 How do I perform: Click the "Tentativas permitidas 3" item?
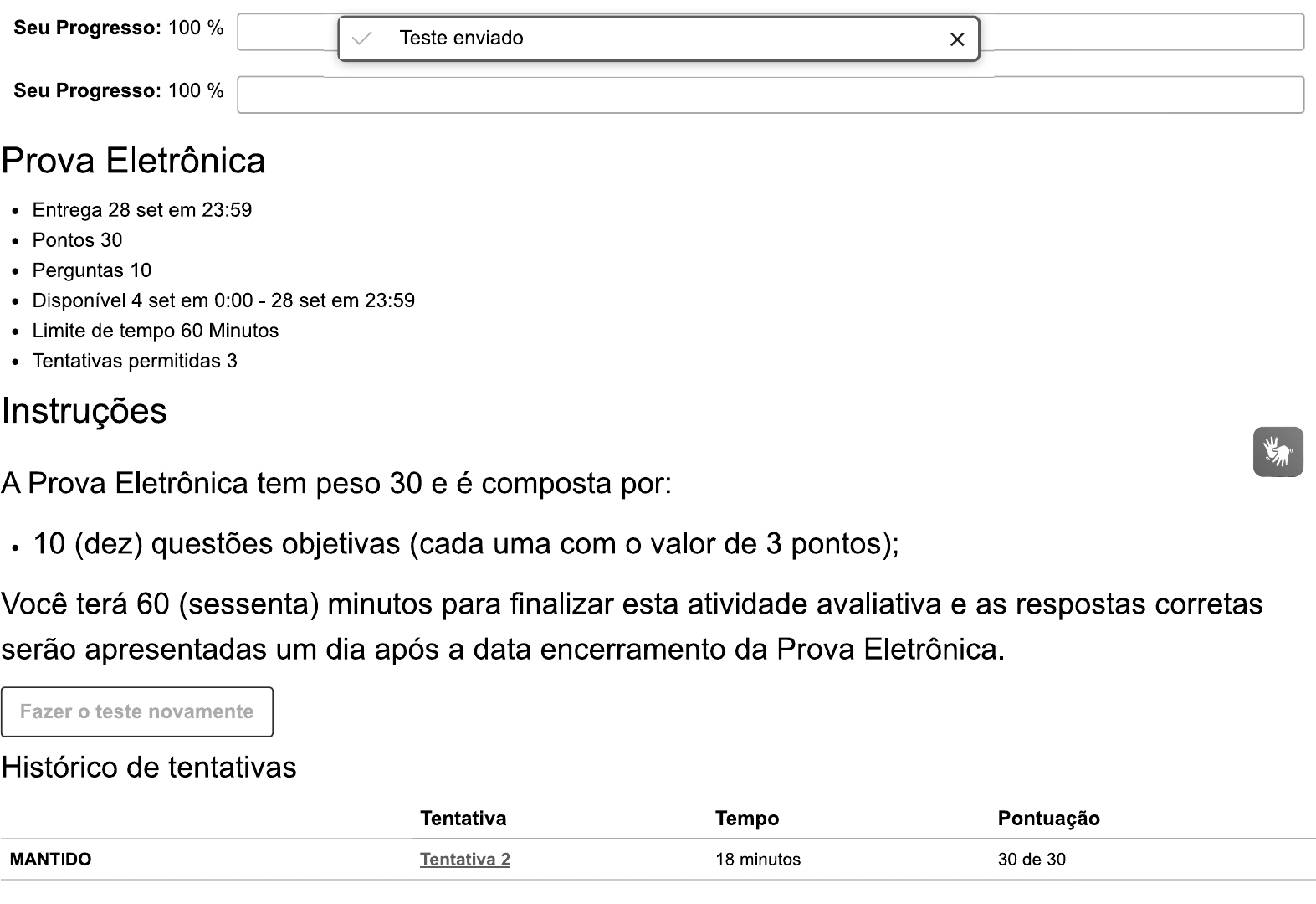[x=135, y=361]
